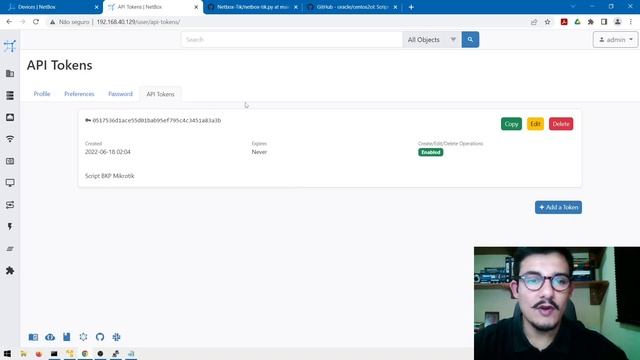This screenshot has height=360, width=640.
Task: Open the Docs book footer icon
Action: coord(33,337)
